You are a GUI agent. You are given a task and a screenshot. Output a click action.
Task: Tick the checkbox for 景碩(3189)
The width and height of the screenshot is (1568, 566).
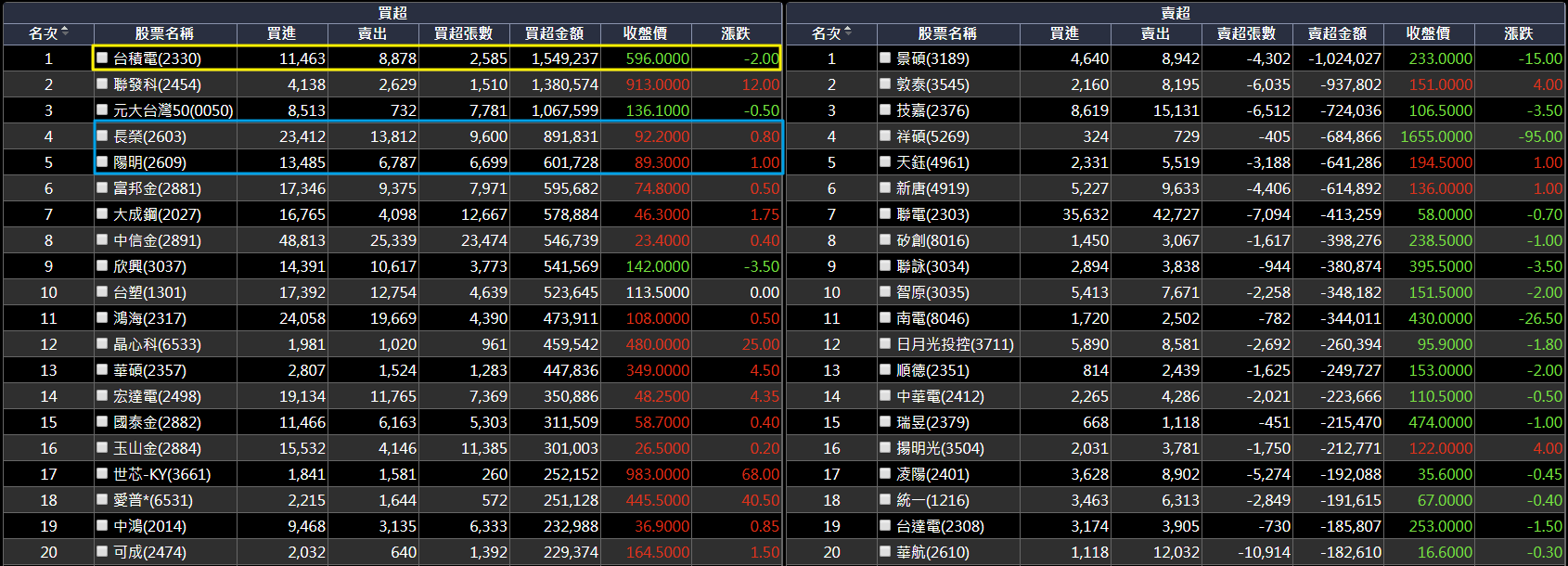tap(885, 58)
